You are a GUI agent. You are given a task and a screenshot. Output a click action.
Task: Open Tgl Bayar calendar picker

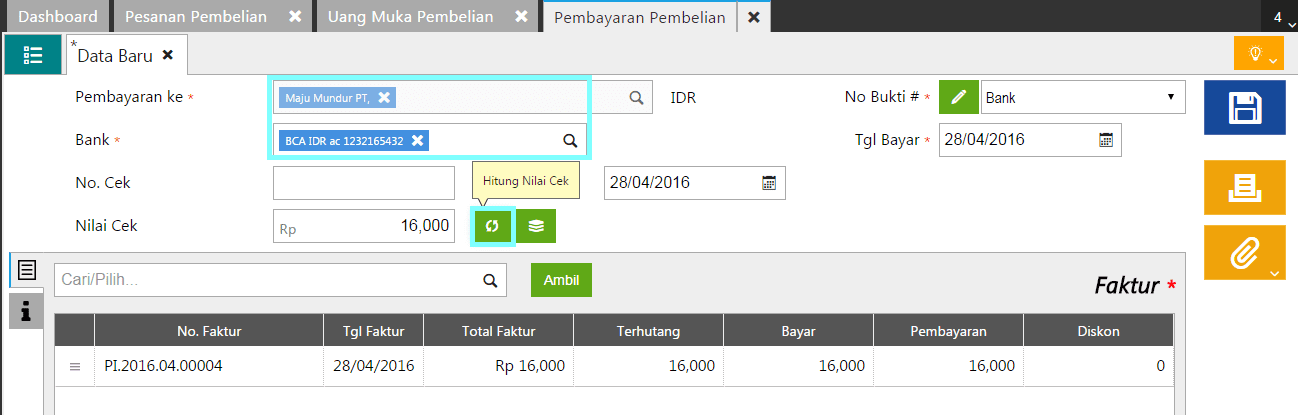[x=1106, y=140]
